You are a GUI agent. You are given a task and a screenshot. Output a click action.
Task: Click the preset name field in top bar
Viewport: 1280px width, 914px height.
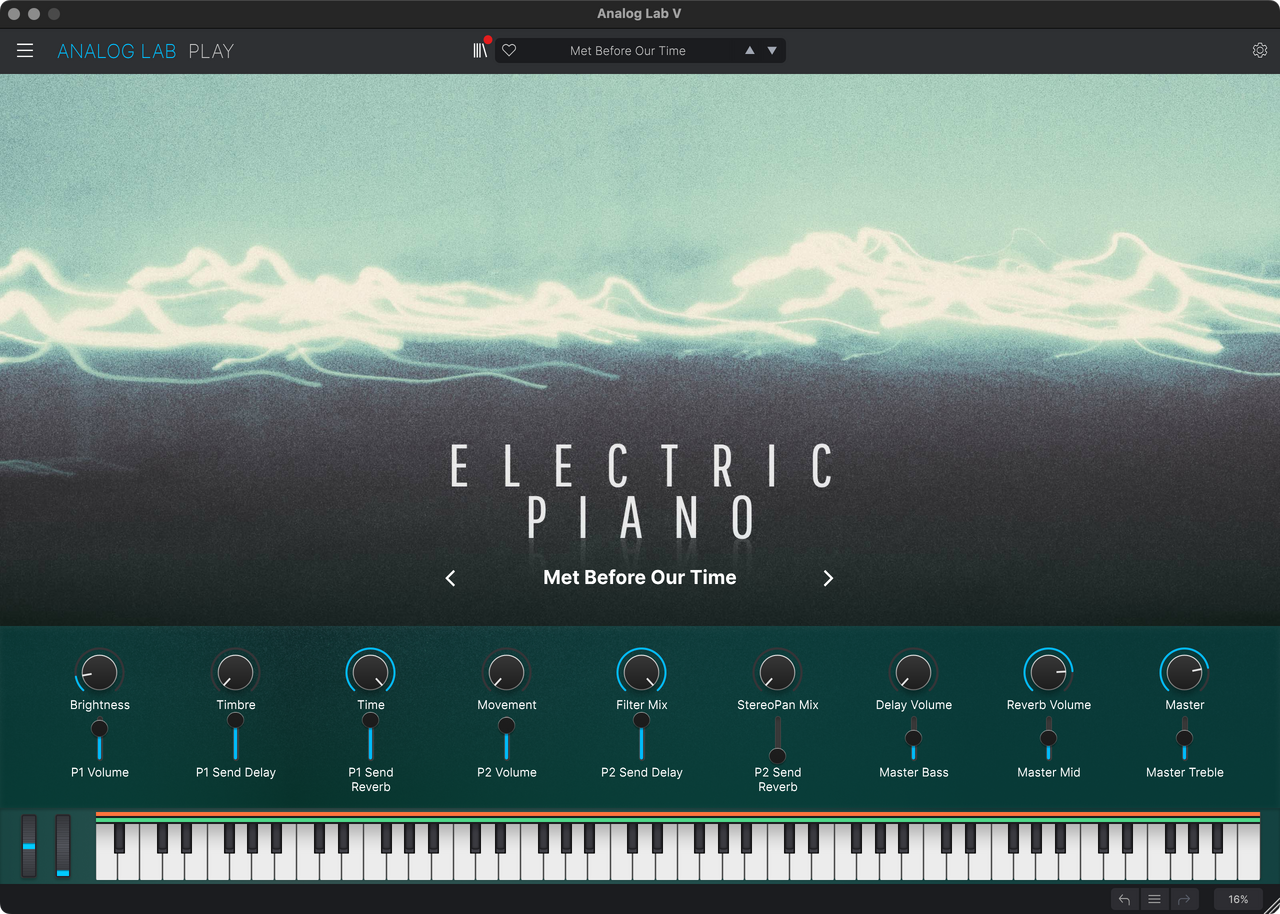[x=628, y=51]
